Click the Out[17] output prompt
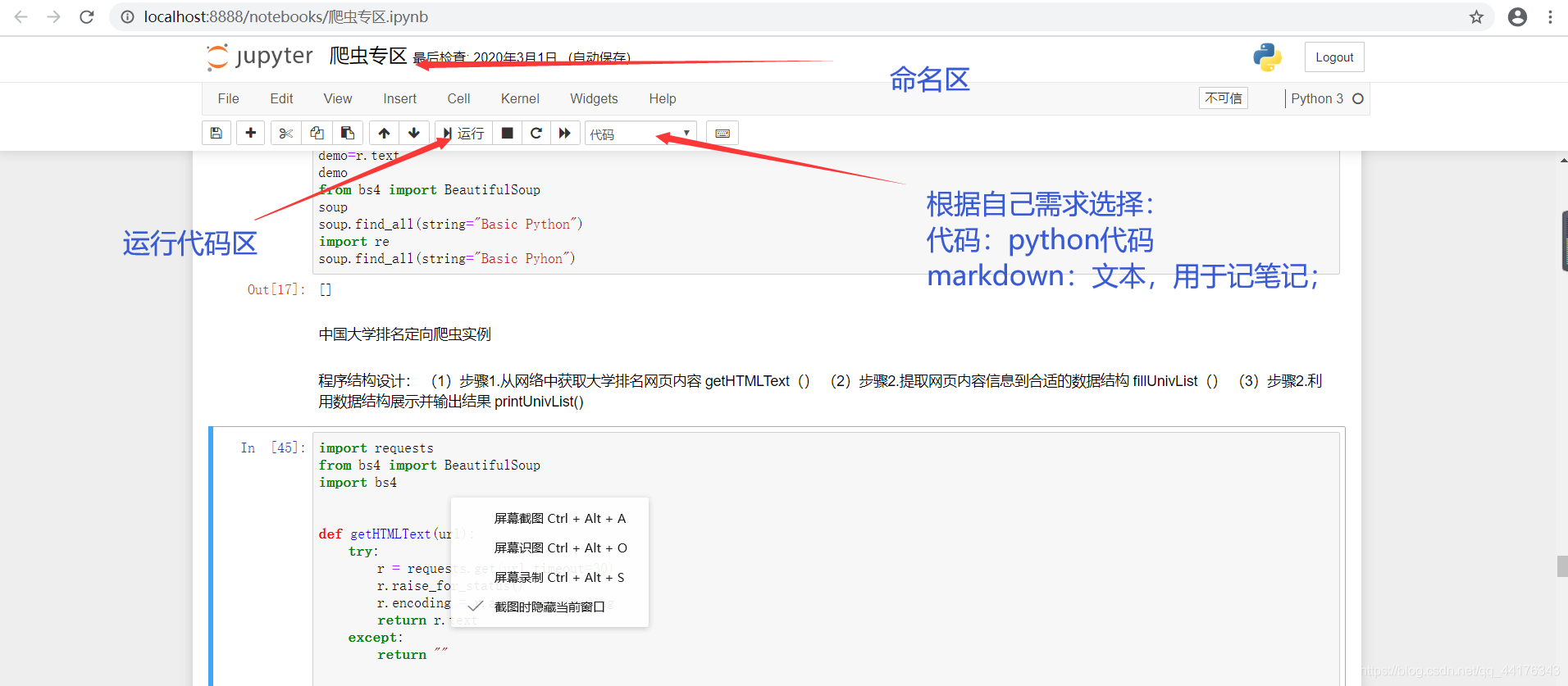The width and height of the screenshot is (1568, 686). tap(276, 289)
